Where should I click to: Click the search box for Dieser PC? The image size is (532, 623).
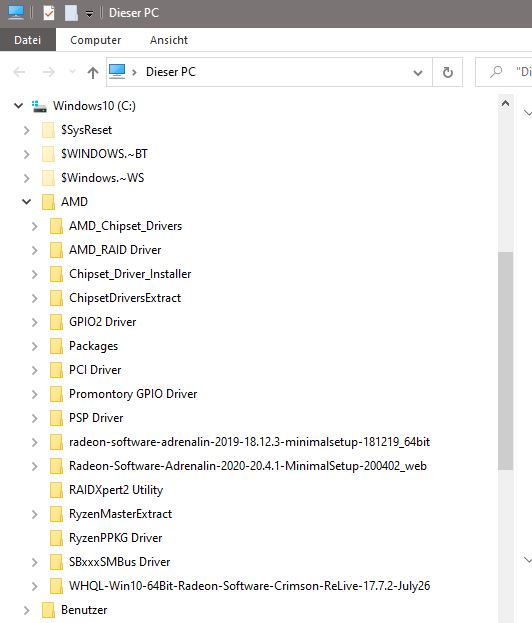(504, 72)
